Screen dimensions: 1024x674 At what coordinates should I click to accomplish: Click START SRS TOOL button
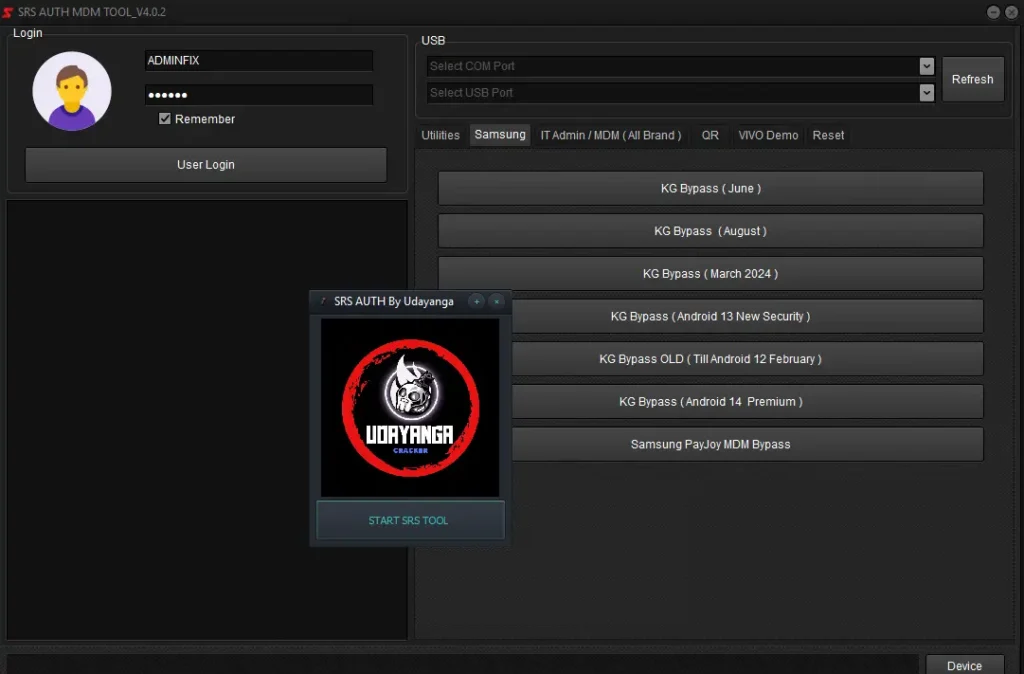click(x=410, y=520)
